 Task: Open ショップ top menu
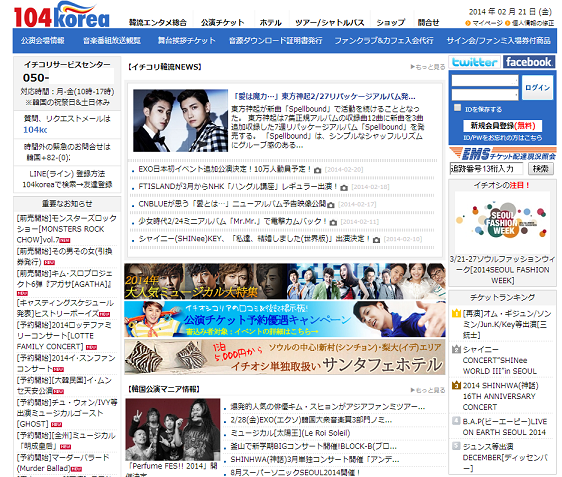(x=391, y=23)
